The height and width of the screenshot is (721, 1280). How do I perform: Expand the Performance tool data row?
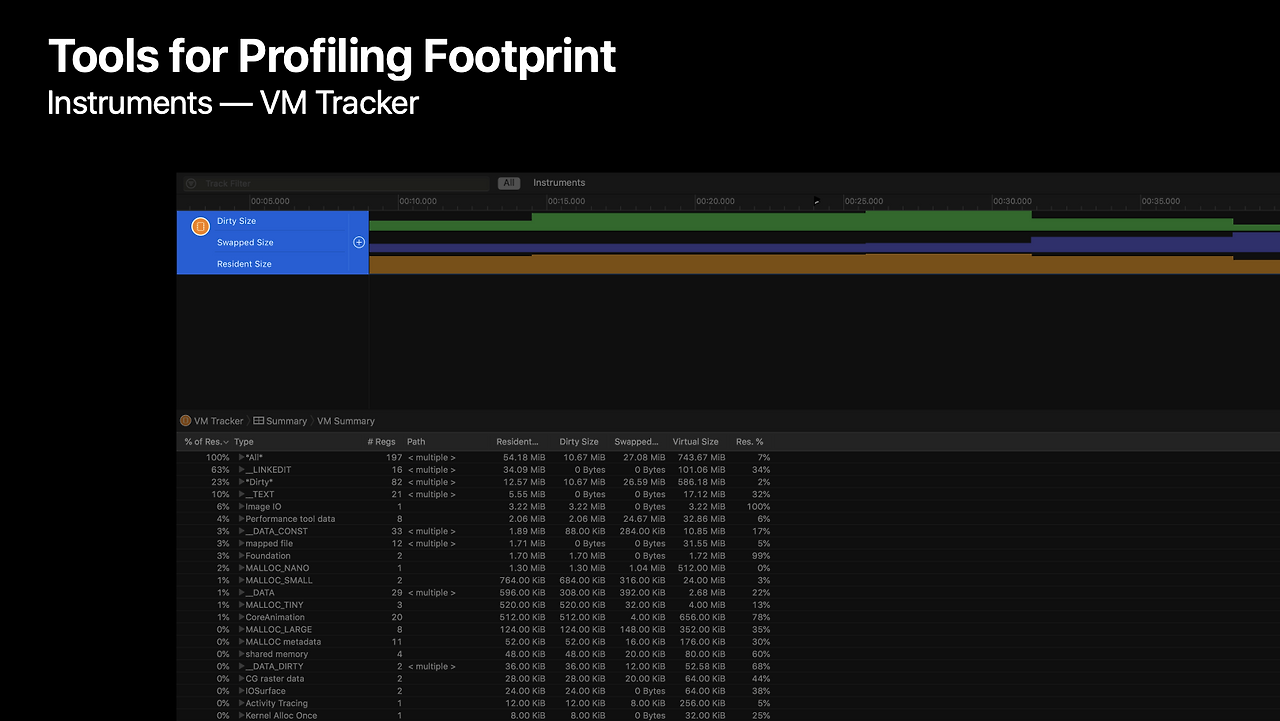coord(241,519)
